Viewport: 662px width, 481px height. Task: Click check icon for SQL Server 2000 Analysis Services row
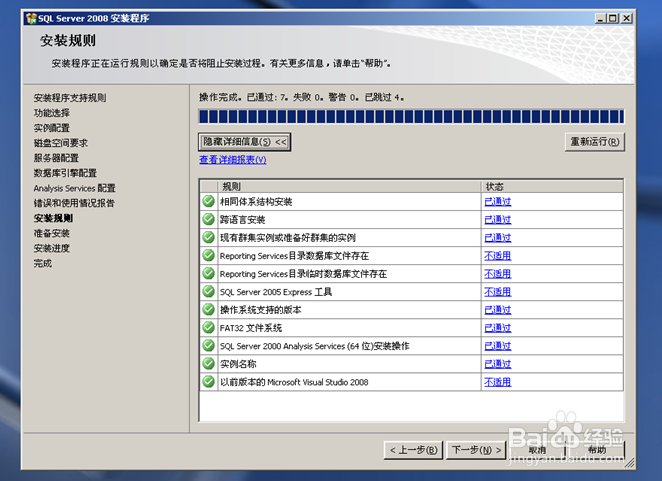[208, 345]
